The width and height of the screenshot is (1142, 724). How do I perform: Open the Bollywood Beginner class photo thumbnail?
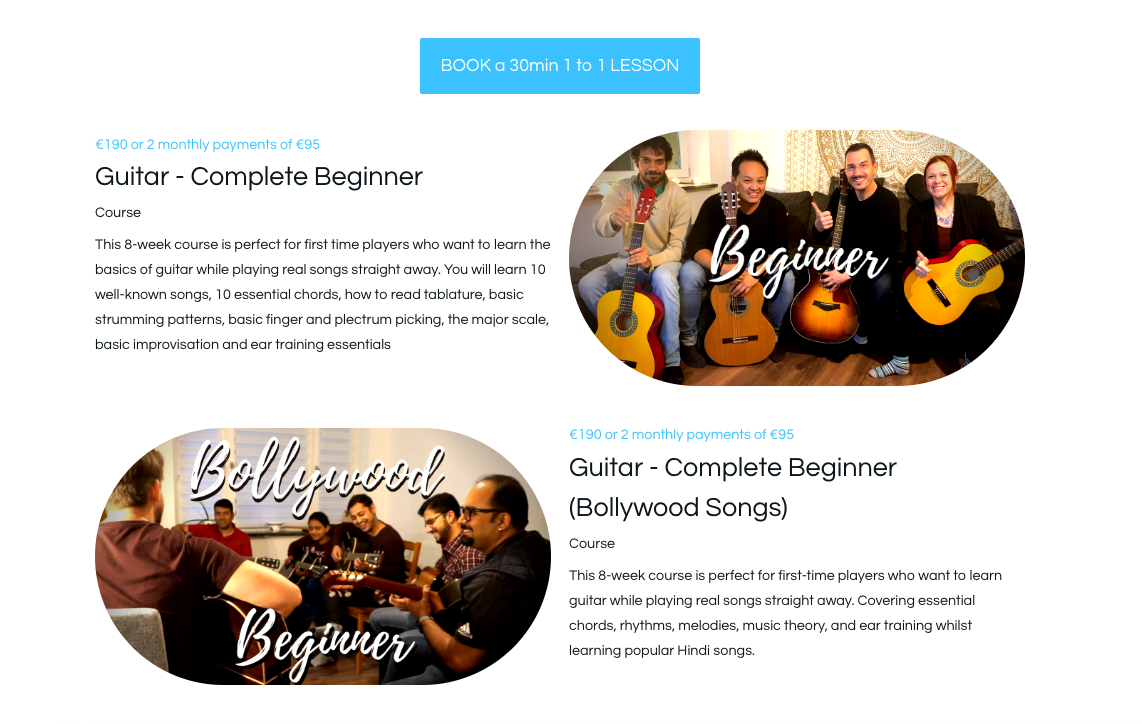pos(323,556)
